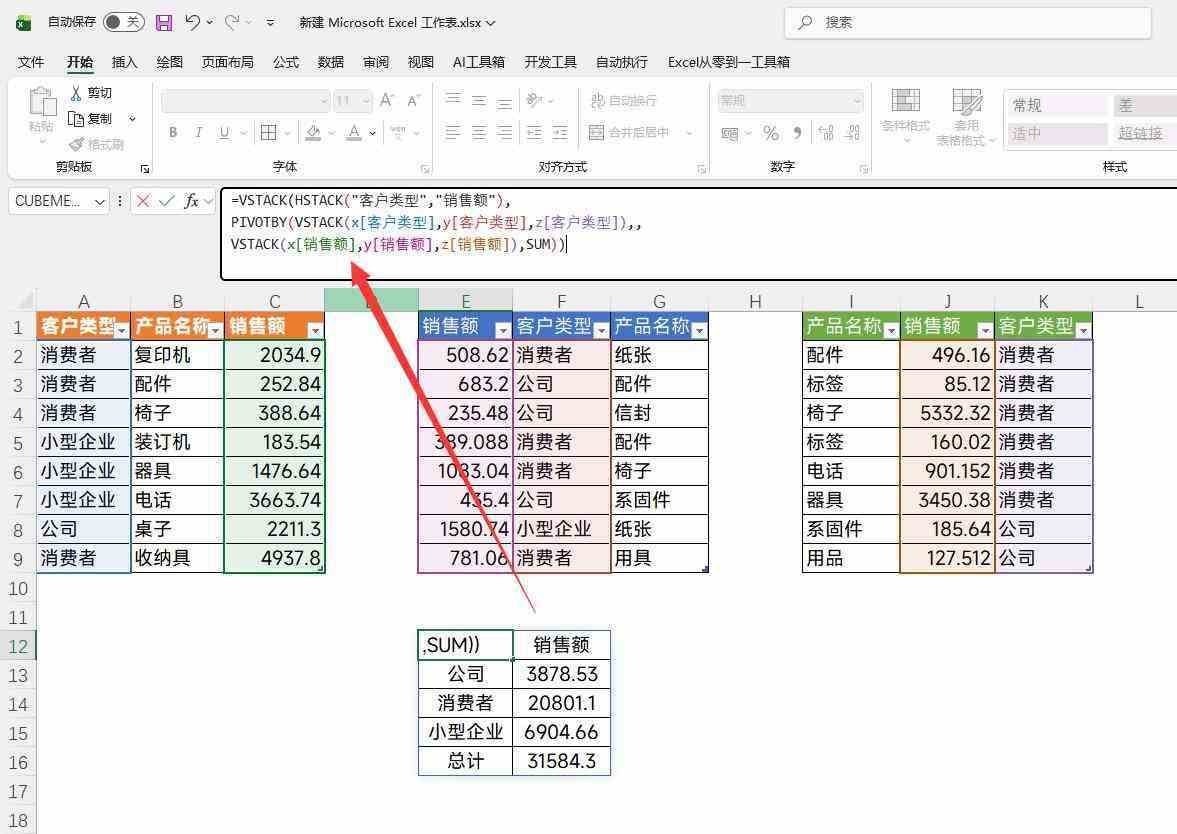Click the Merge and Center button

(629, 133)
